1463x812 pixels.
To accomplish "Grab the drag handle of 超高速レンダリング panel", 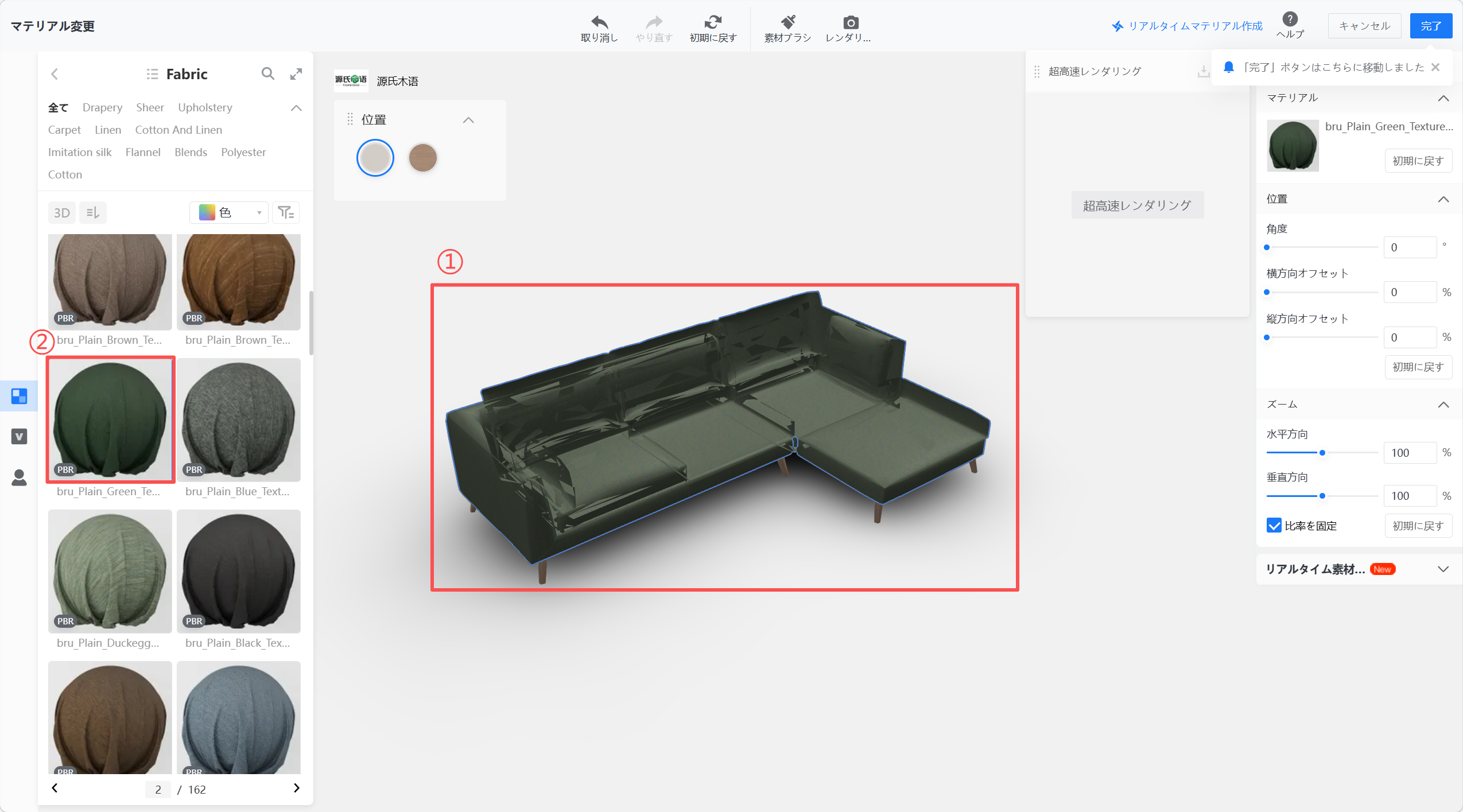I will tap(1037, 72).
